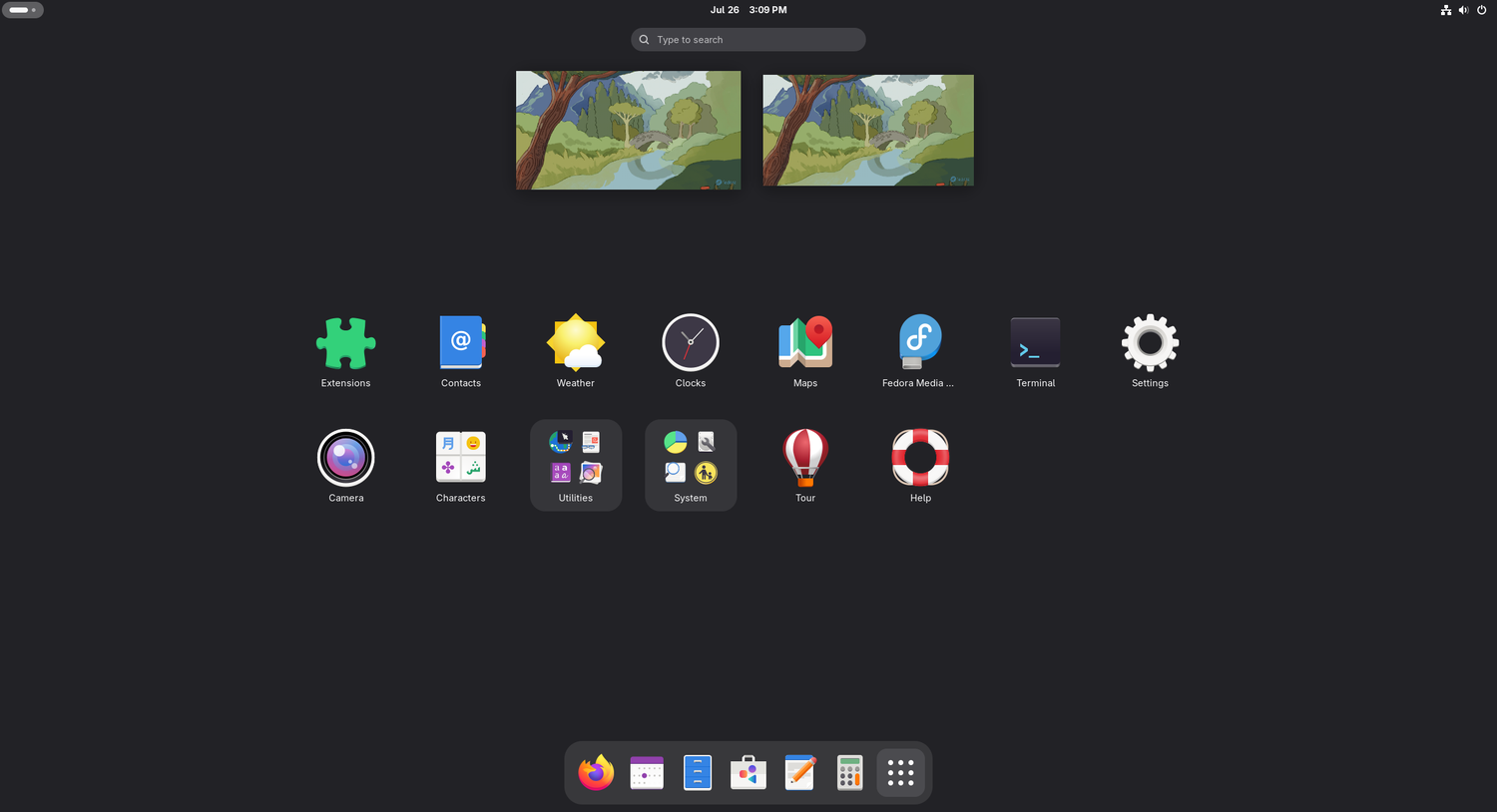Image resolution: width=1497 pixels, height=812 pixels.
Task: Open the Extensions app
Action: click(345, 351)
